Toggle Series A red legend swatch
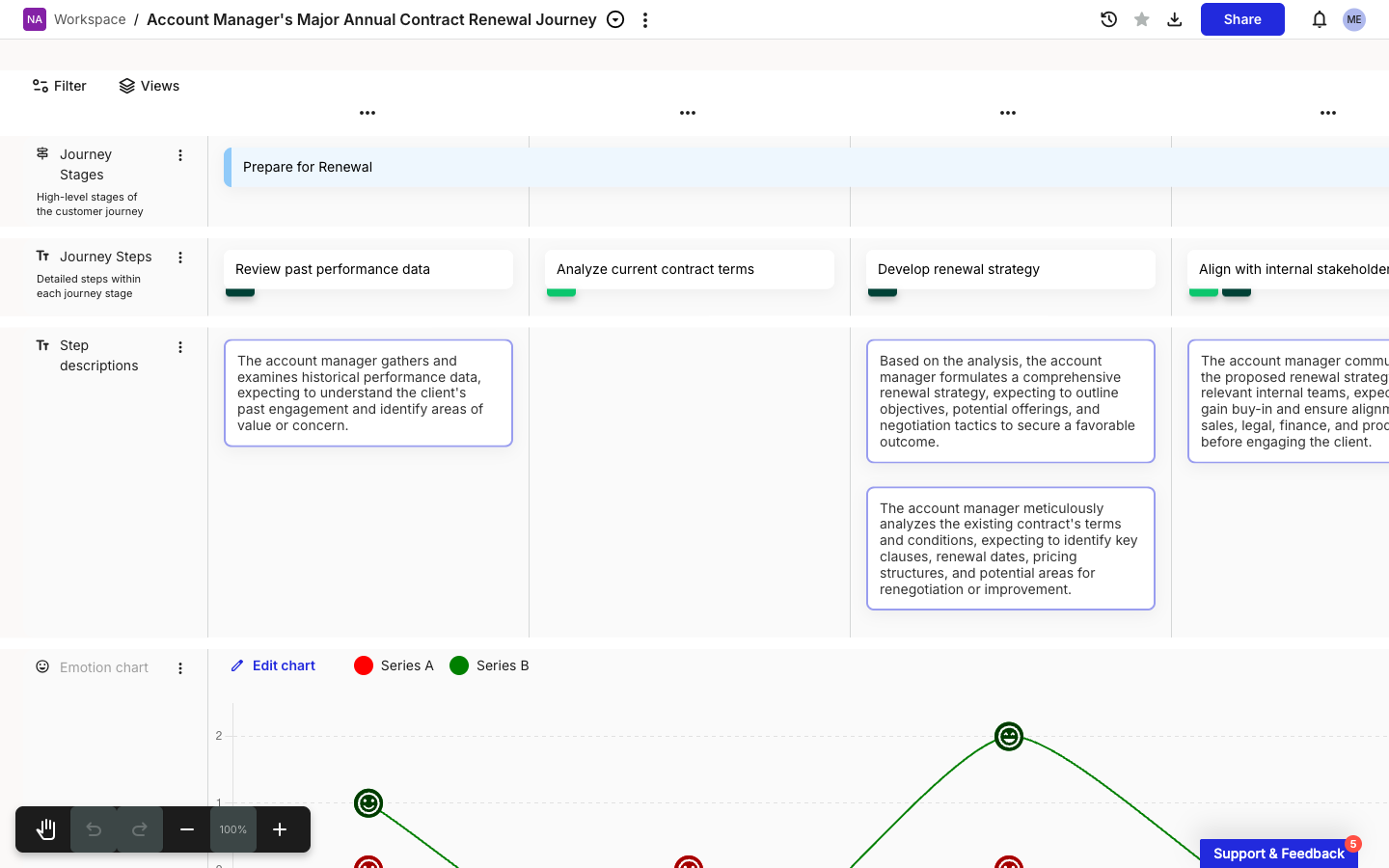 click(364, 665)
